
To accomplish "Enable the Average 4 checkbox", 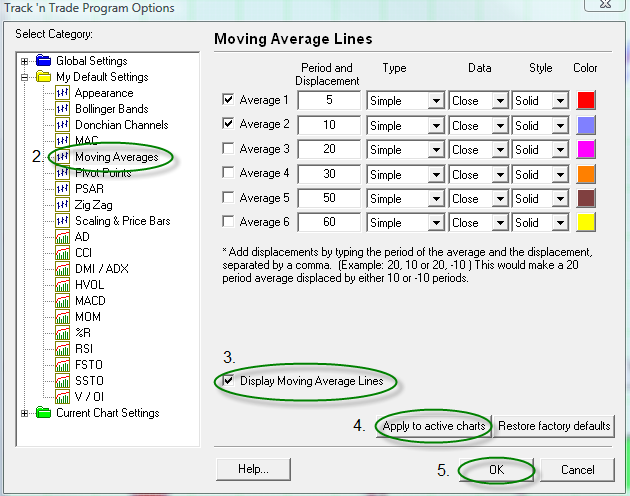I will pyautogui.click(x=228, y=172).
